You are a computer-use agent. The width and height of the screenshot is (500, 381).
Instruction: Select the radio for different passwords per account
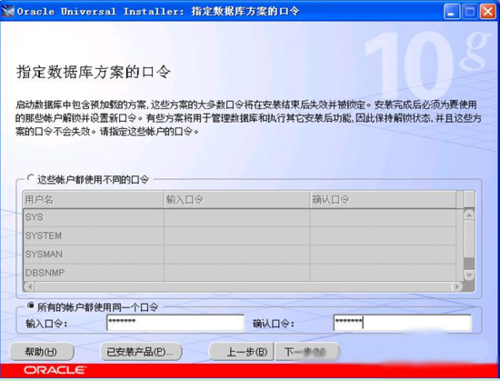(31, 178)
